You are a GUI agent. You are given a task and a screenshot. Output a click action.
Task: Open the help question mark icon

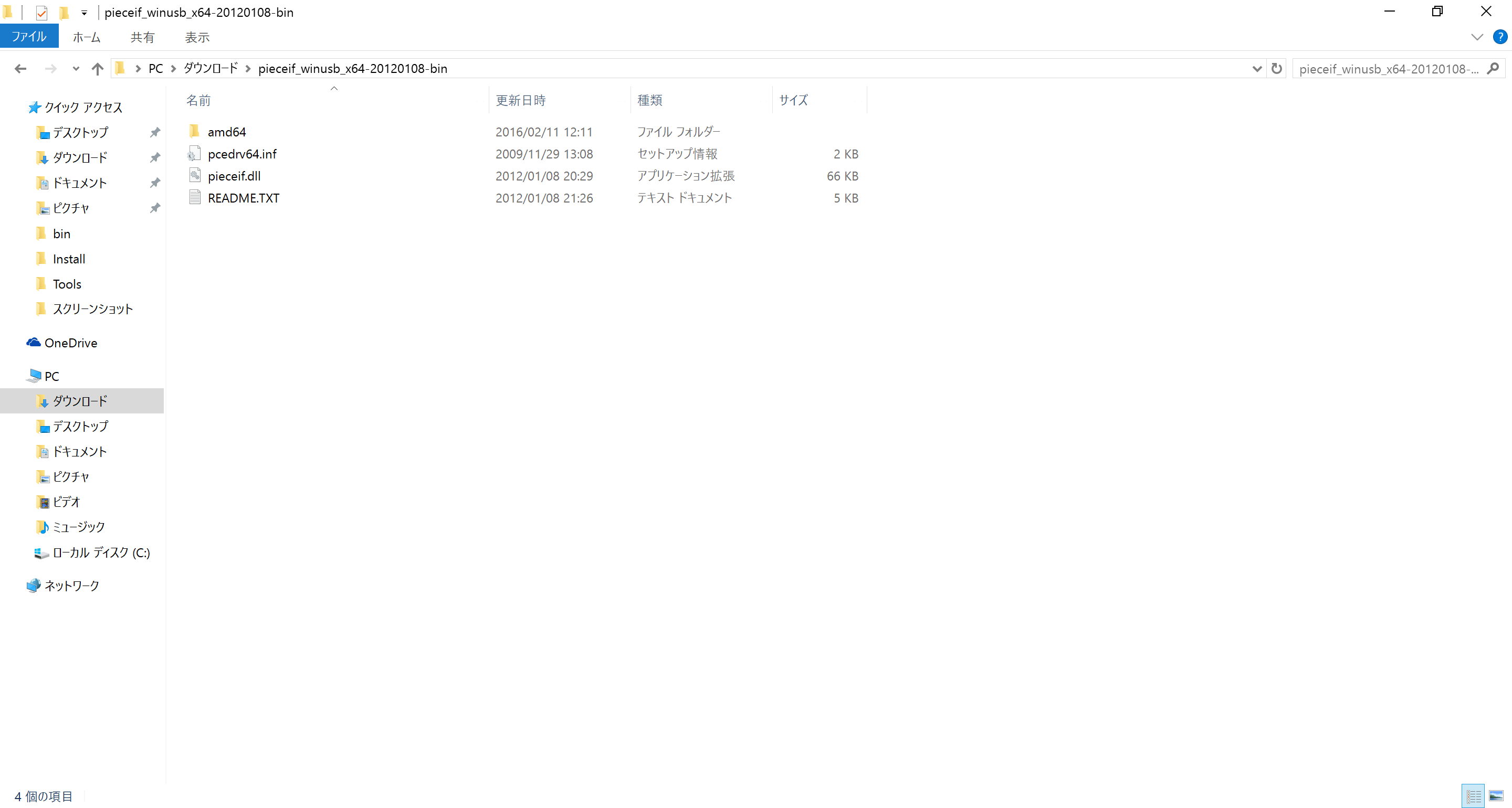pyautogui.click(x=1500, y=36)
